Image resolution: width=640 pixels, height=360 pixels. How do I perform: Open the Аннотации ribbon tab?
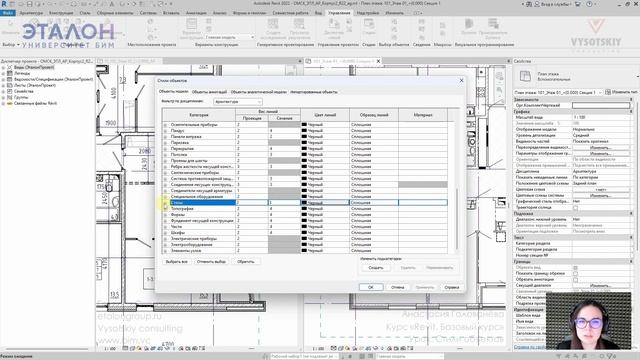coord(196,13)
